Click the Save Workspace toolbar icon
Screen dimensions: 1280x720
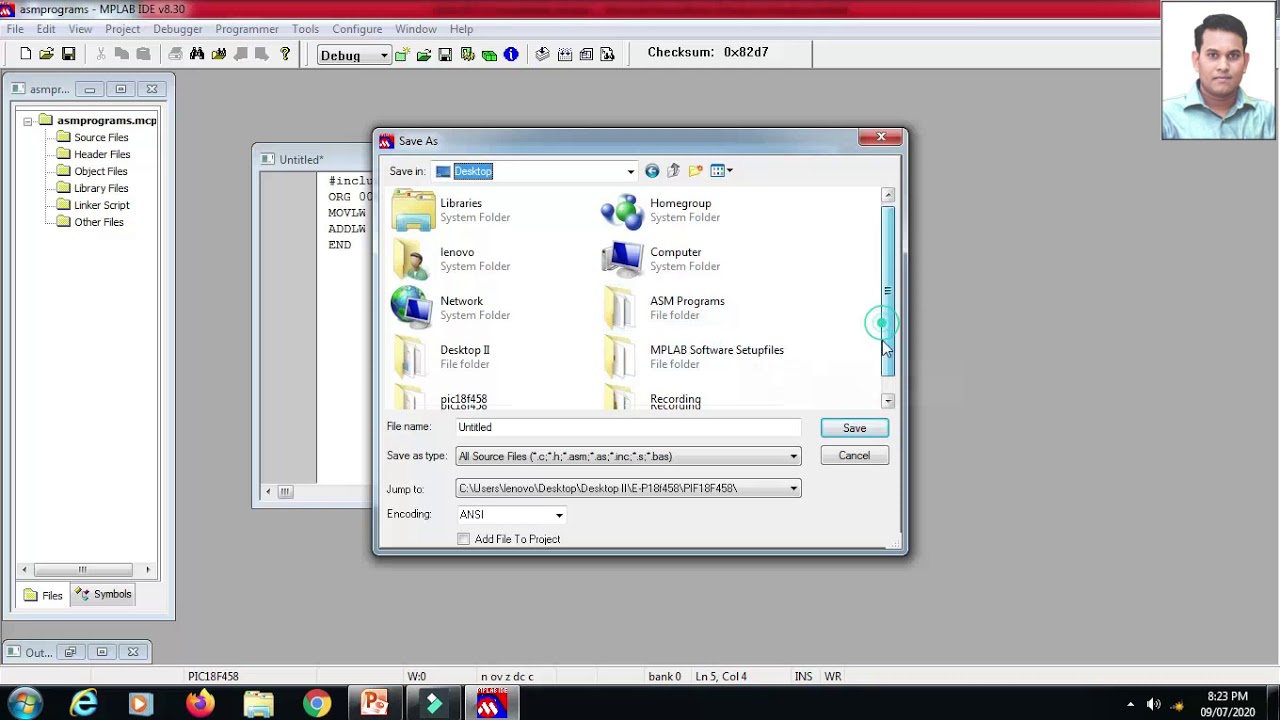point(445,54)
